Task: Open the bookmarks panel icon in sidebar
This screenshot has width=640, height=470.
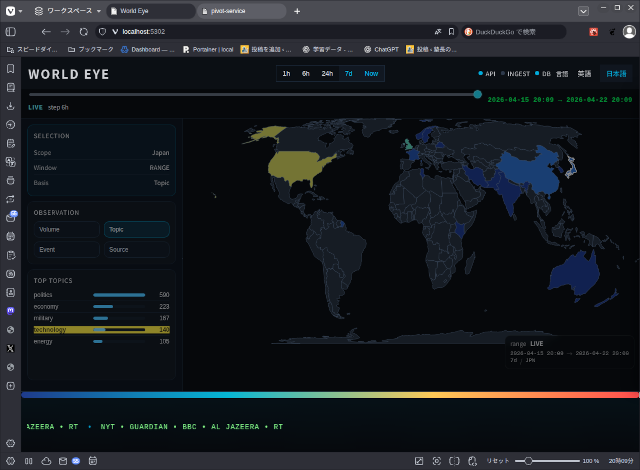Action: tap(10, 69)
